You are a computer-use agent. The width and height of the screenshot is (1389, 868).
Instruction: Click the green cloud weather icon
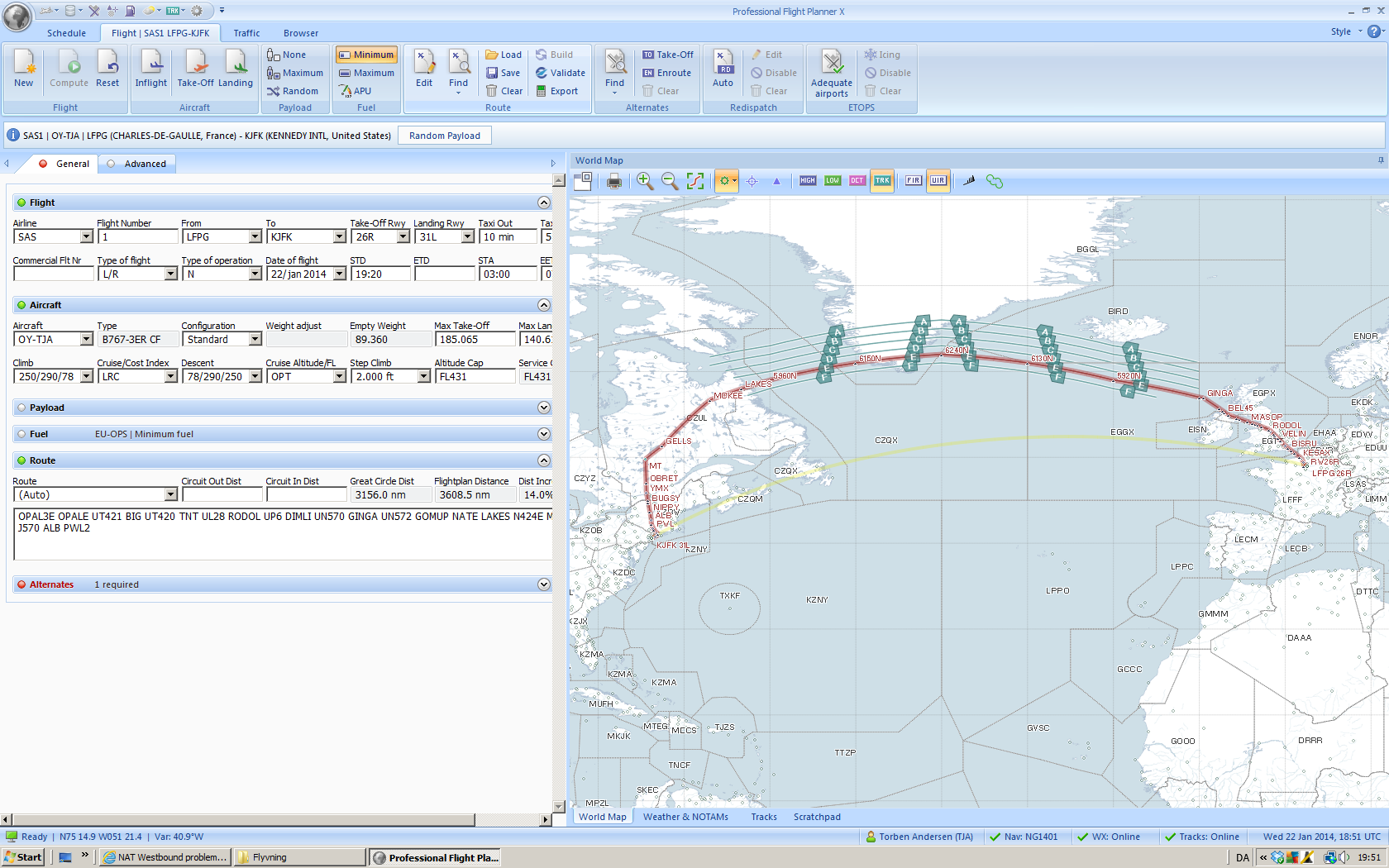tap(995, 181)
